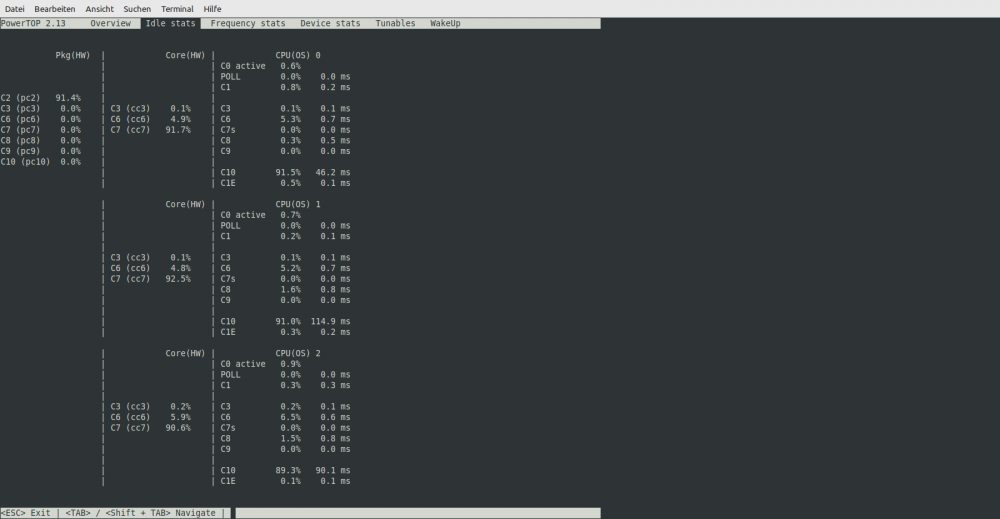Open the Hilfe menu

(x=212, y=9)
